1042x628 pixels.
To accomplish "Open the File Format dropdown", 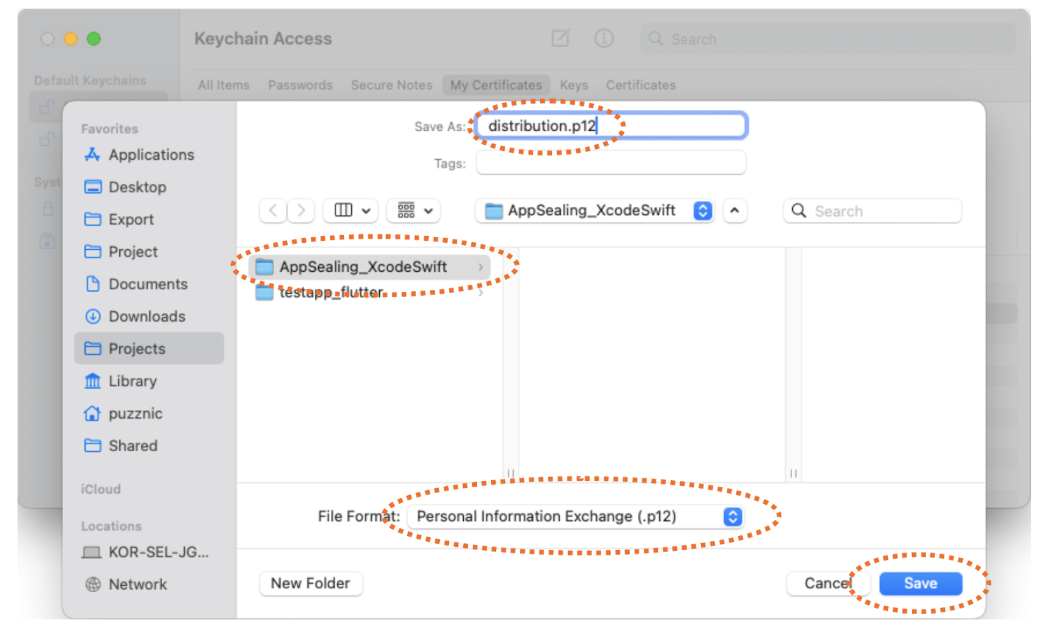I will pyautogui.click(x=576, y=516).
